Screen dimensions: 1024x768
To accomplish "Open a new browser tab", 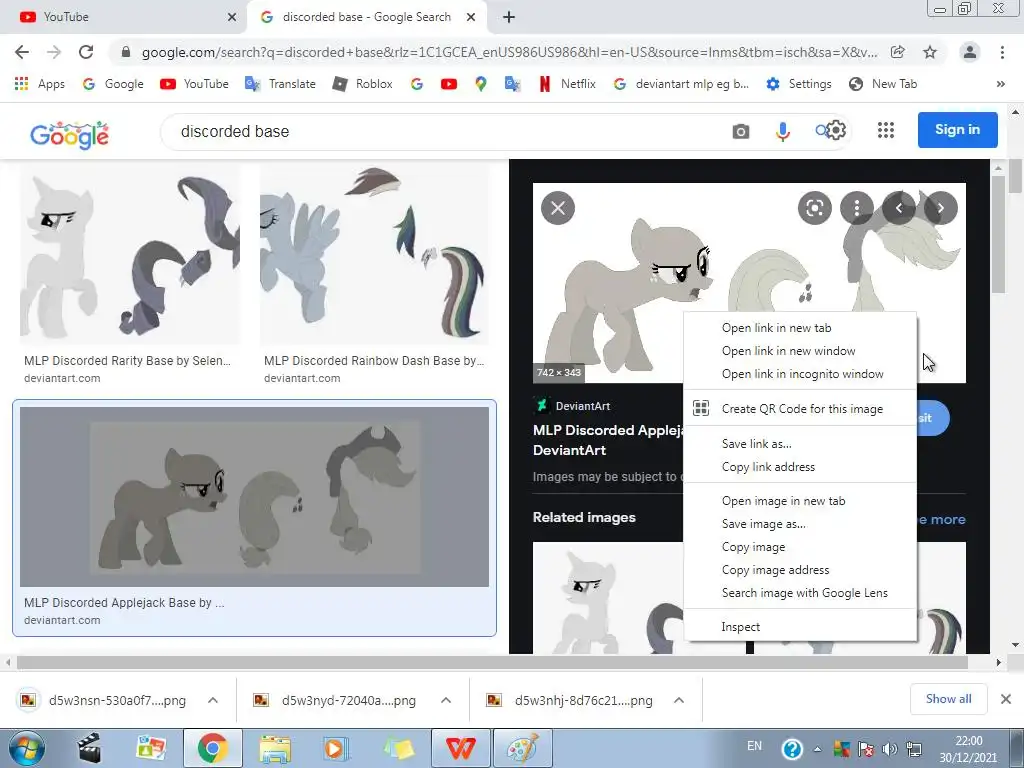I will tap(509, 17).
